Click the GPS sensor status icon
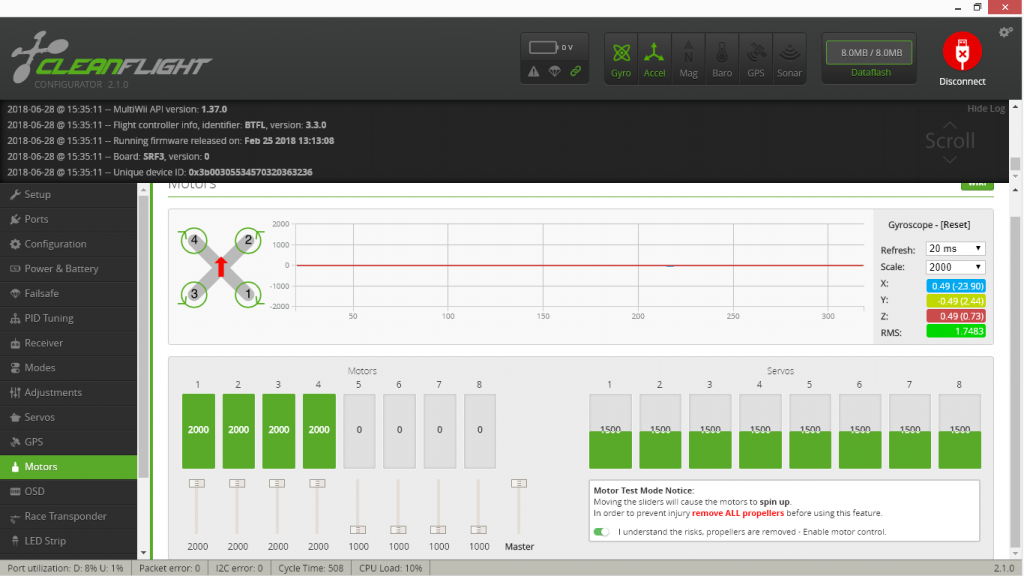 point(755,57)
